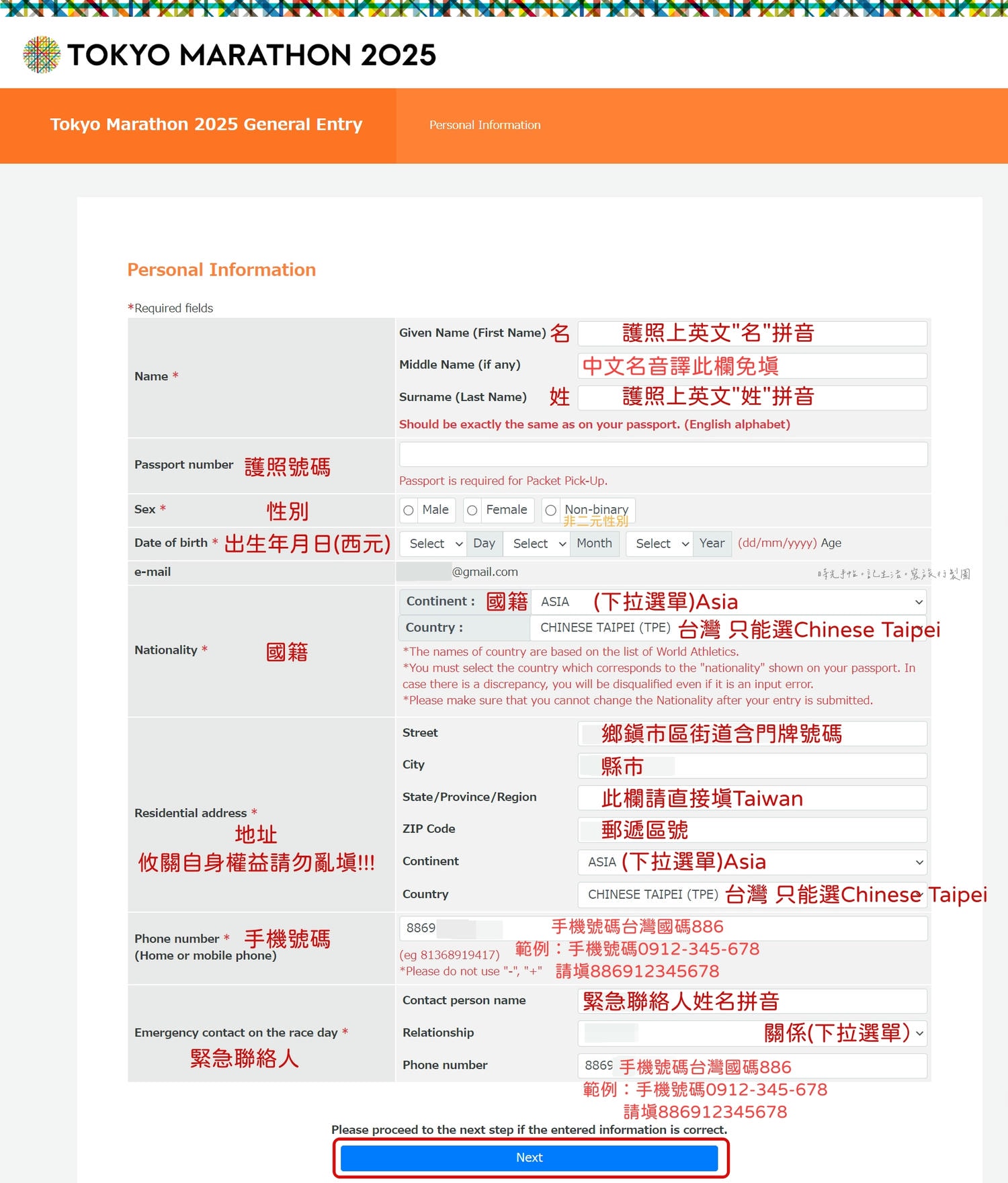The image size is (1008, 1183).
Task: Click the Middle Name input field
Action: point(753,365)
